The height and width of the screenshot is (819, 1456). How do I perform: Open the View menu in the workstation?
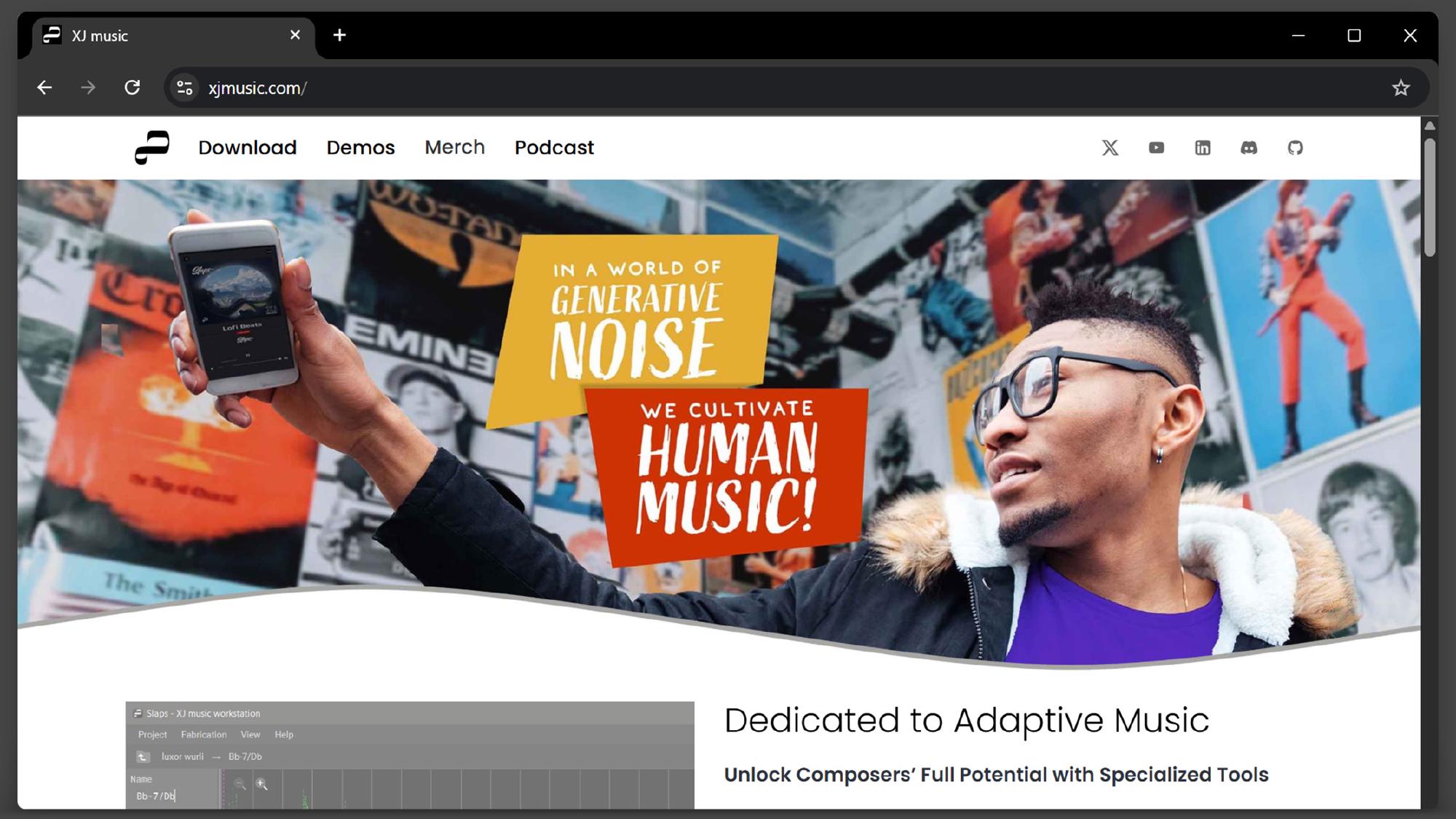[x=250, y=735]
